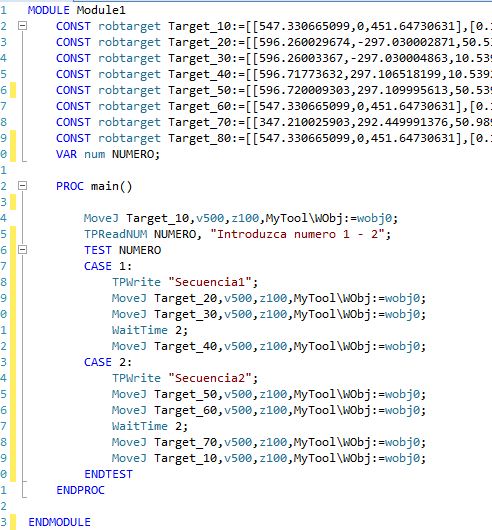Viewport: 492px width, 530px height.
Task: Click the MoveJ Target_70 instruction
Action: pyautogui.click(x=269, y=442)
